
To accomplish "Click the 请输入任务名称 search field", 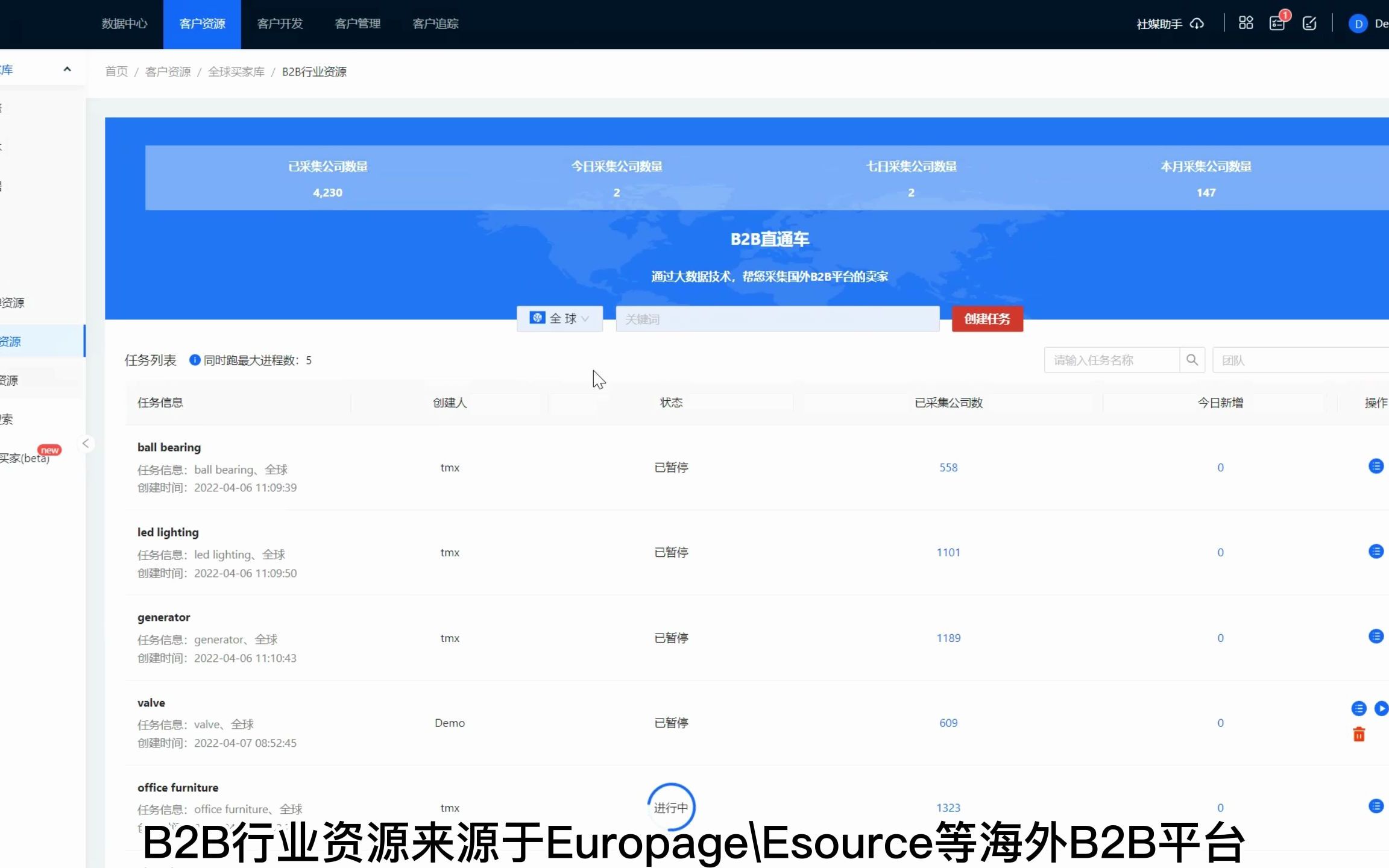I will click(1112, 360).
